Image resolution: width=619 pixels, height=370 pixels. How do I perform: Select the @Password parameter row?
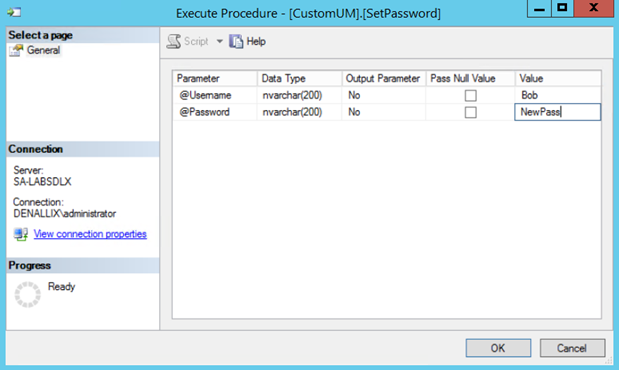pyautogui.click(x=387, y=112)
